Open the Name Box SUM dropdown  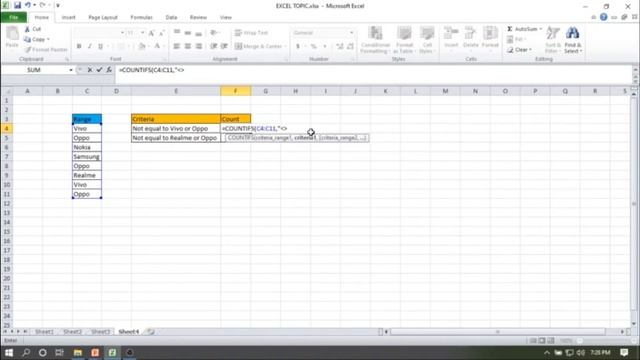71,70
